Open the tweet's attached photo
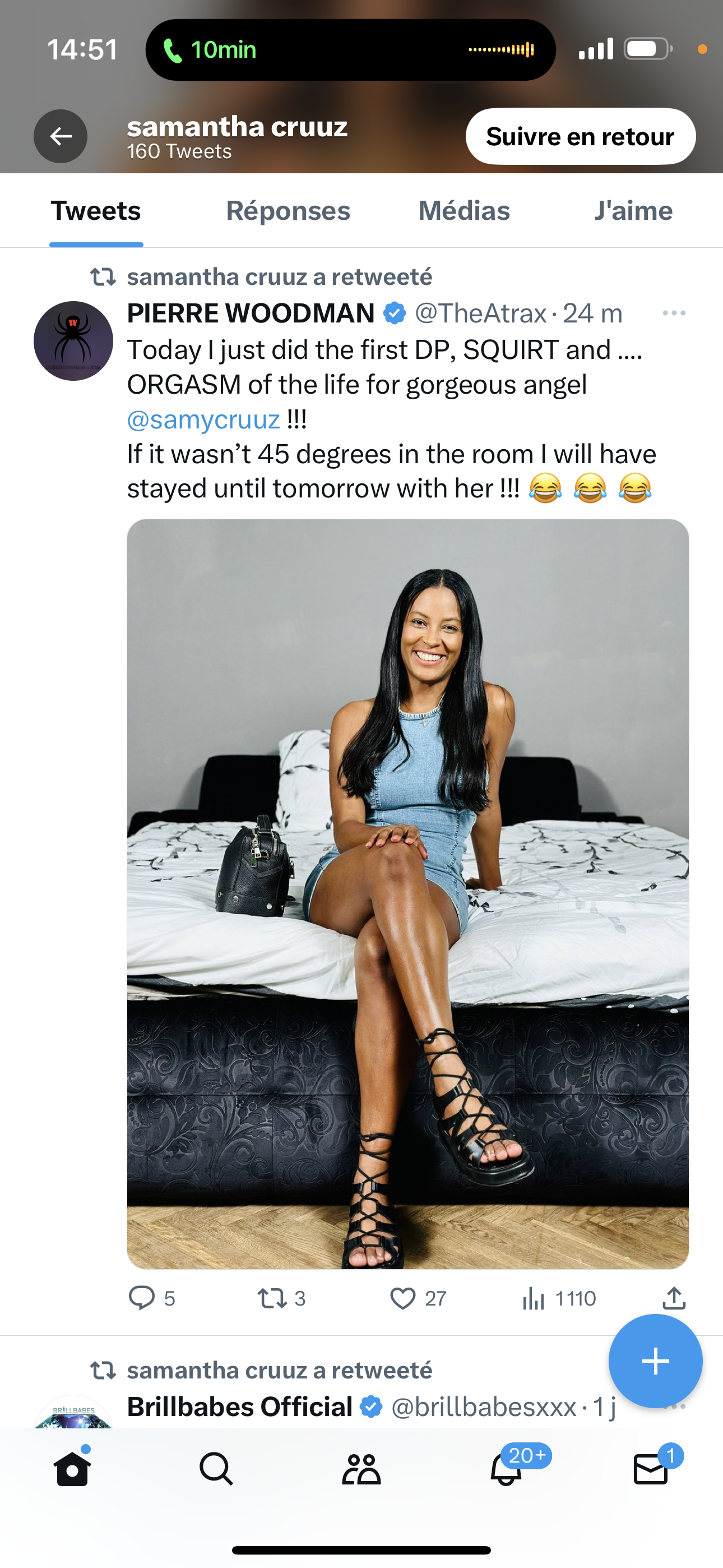Viewport: 723px width, 1568px height. [408, 893]
